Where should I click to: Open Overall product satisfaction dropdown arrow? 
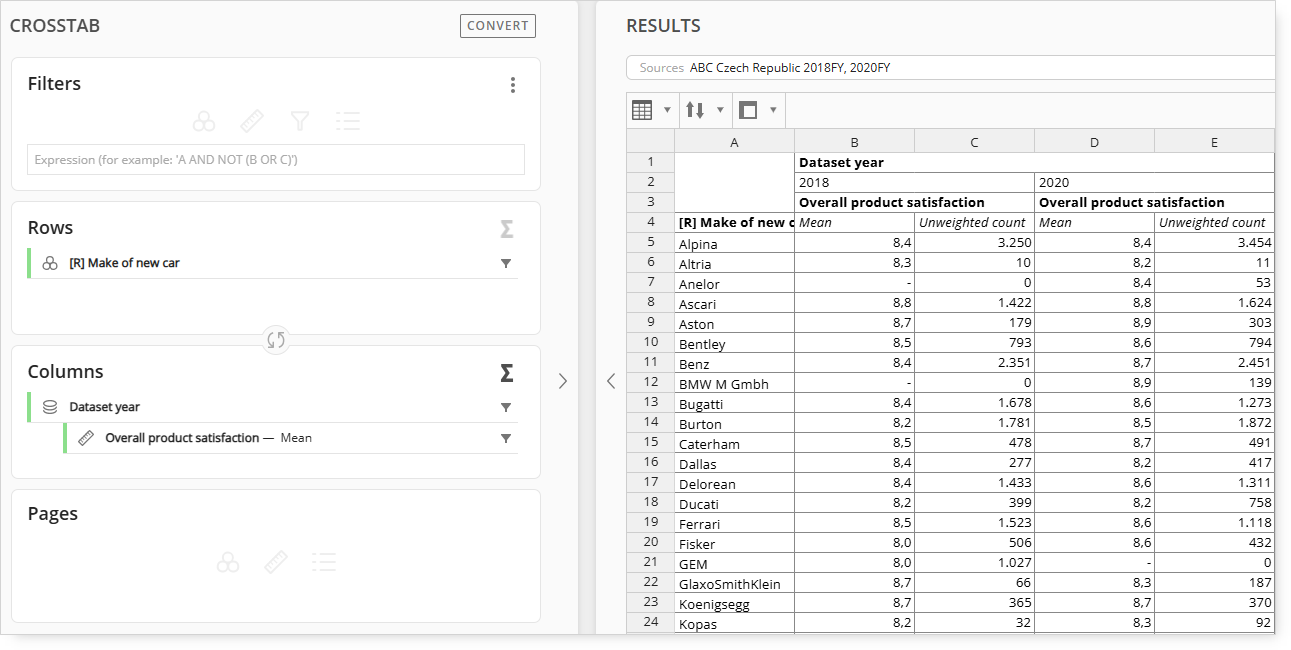pyautogui.click(x=506, y=439)
